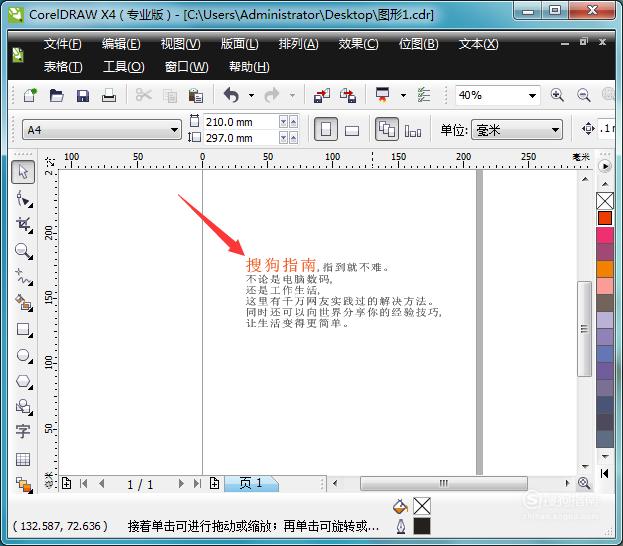Click the outline pen icon in status bar
623x546 pixels.
[401, 526]
